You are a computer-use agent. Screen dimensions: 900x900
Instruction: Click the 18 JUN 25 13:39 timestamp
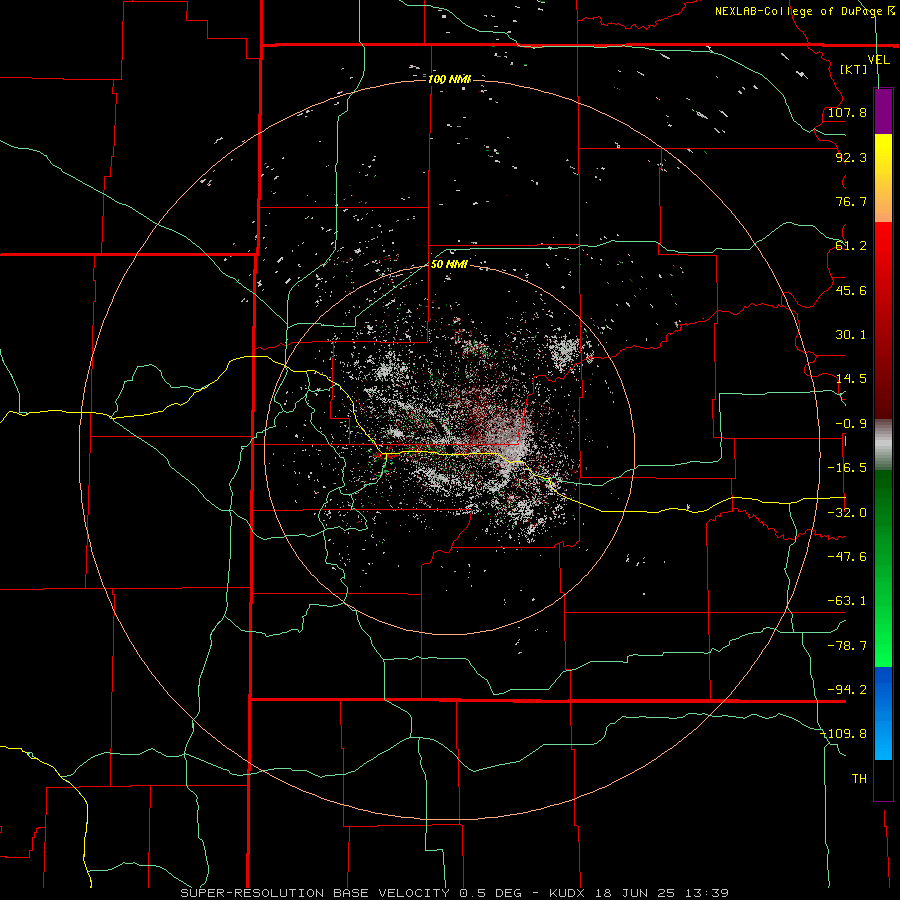click(660, 893)
